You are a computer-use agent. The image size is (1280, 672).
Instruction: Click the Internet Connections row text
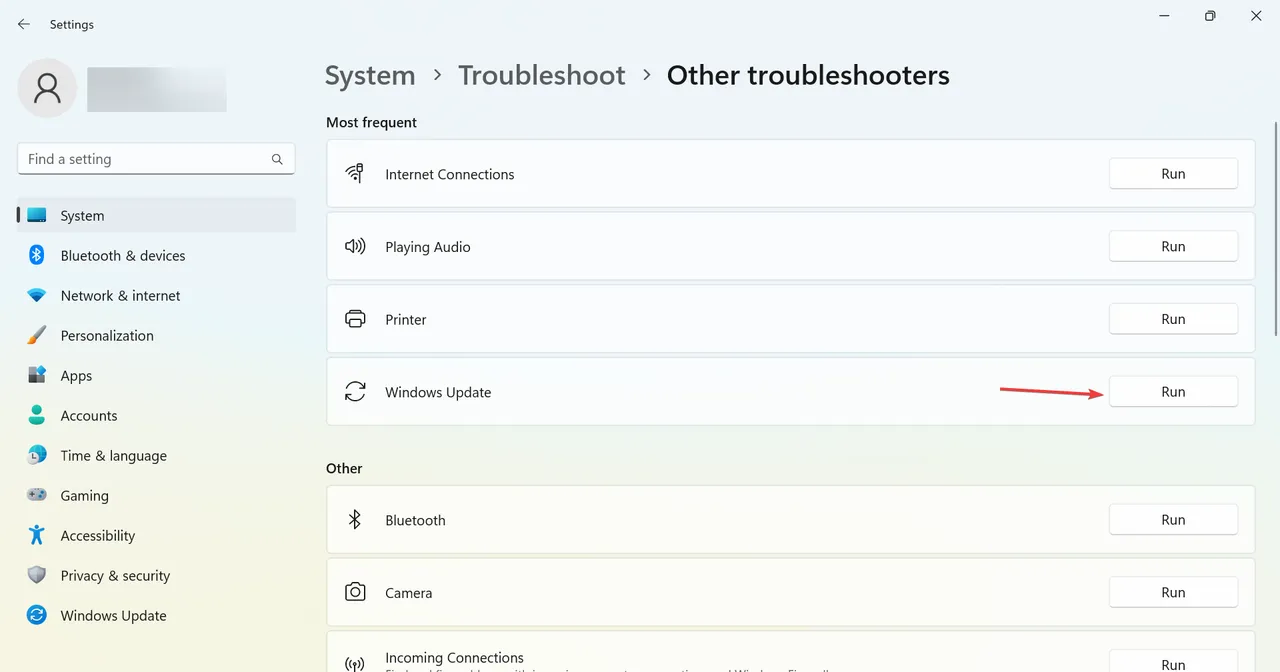(449, 174)
